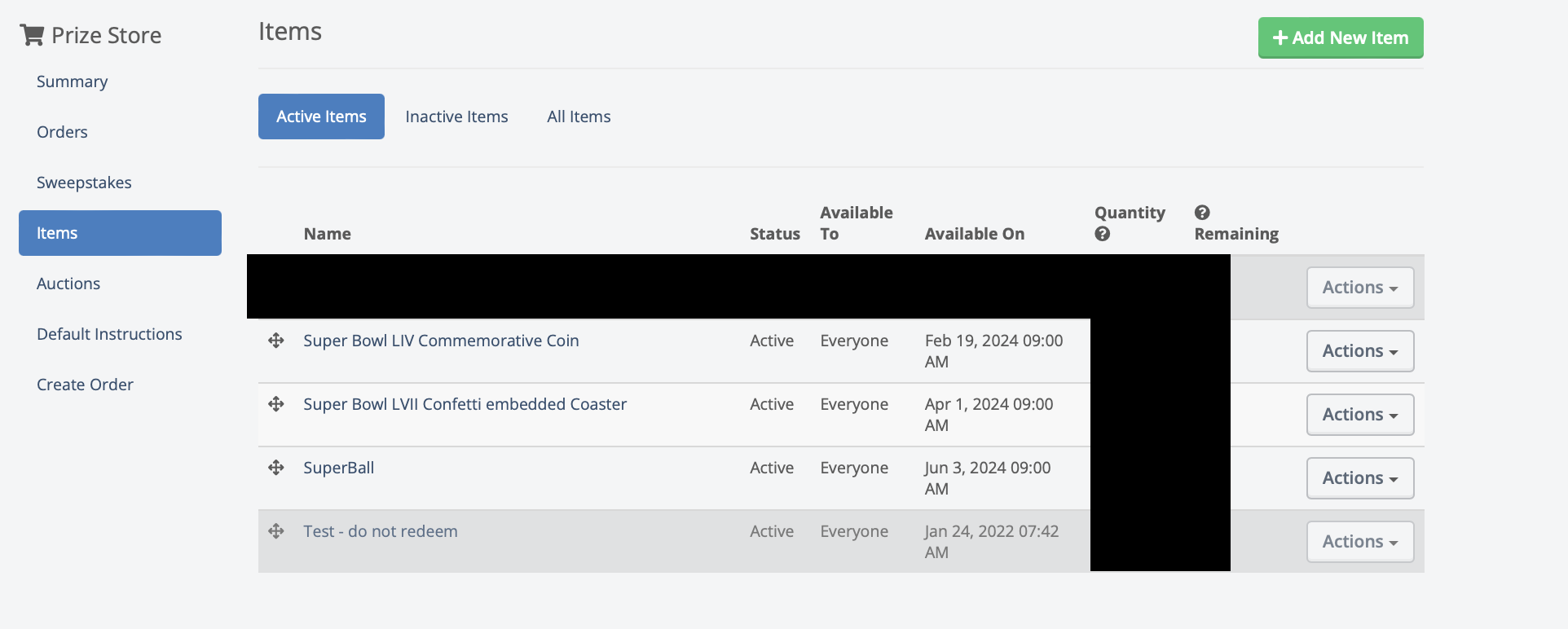Open the Super Bowl LIV Commemorative Coin item
This screenshot has height=629, width=1568.
pyautogui.click(x=441, y=341)
